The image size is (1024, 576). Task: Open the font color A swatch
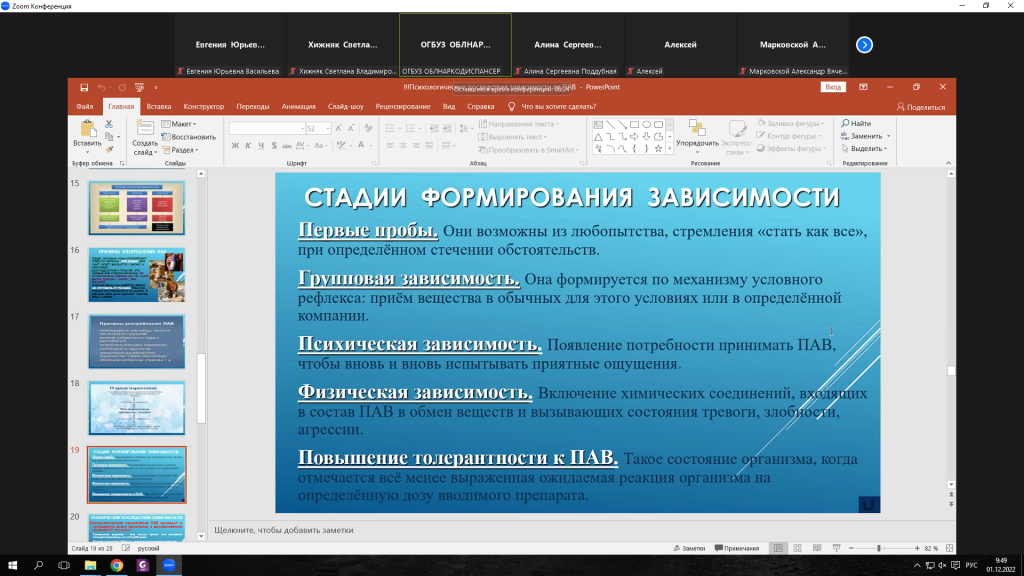pos(361,146)
